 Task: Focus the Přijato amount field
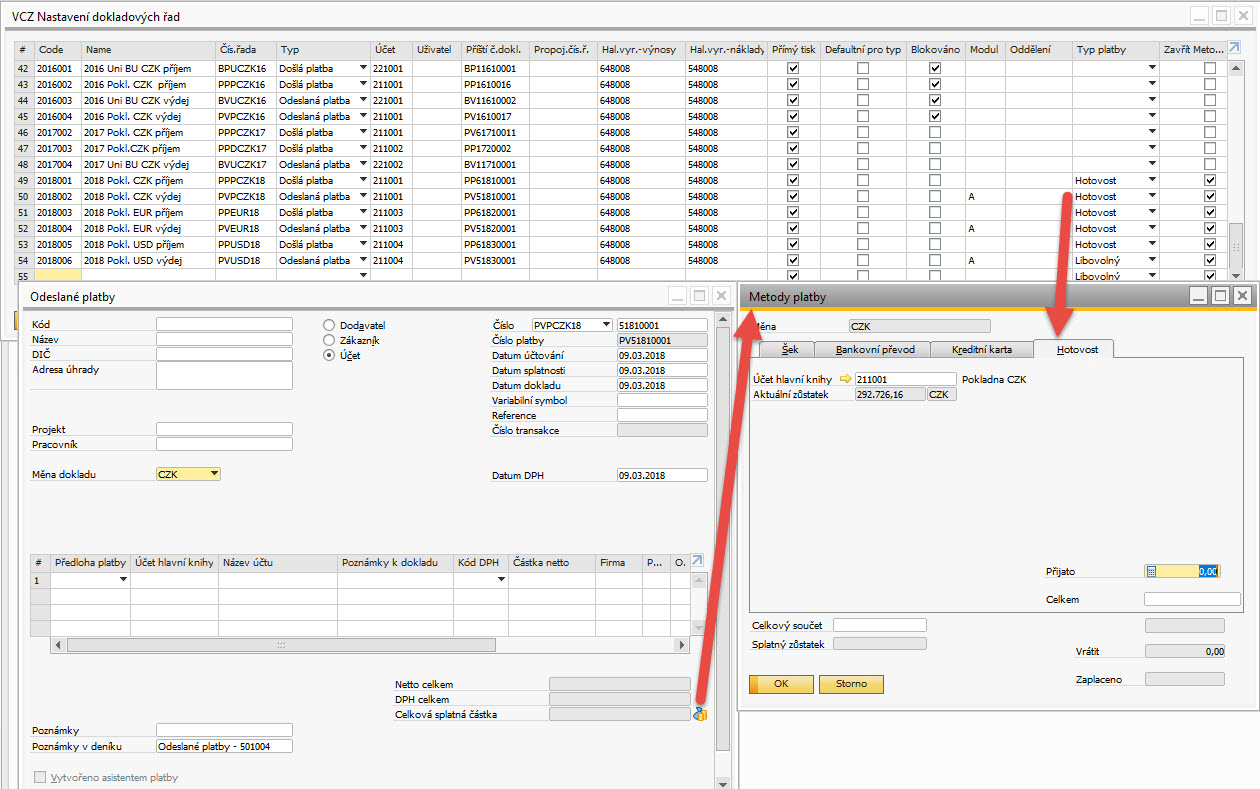coord(1182,571)
